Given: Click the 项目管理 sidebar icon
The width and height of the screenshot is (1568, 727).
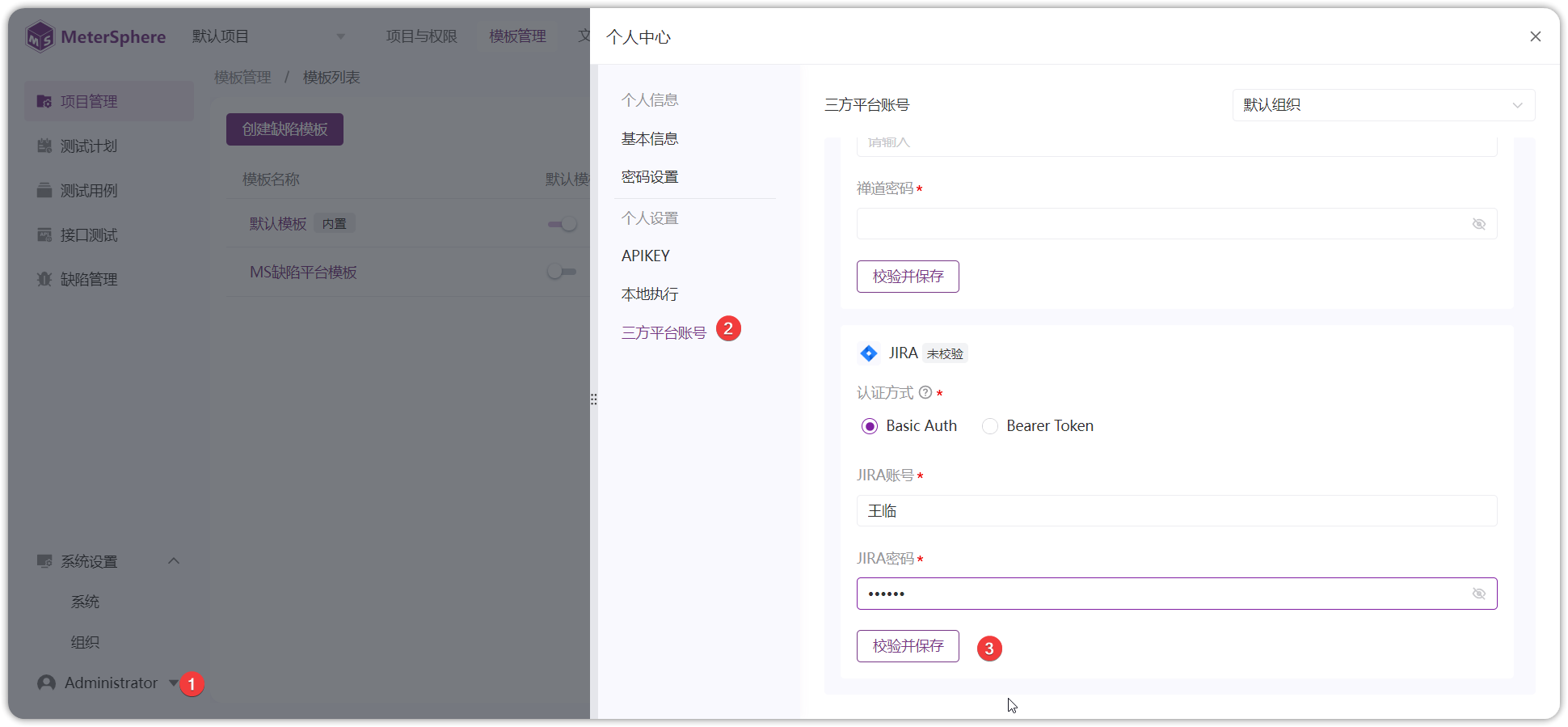Looking at the screenshot, I should 44,101.
